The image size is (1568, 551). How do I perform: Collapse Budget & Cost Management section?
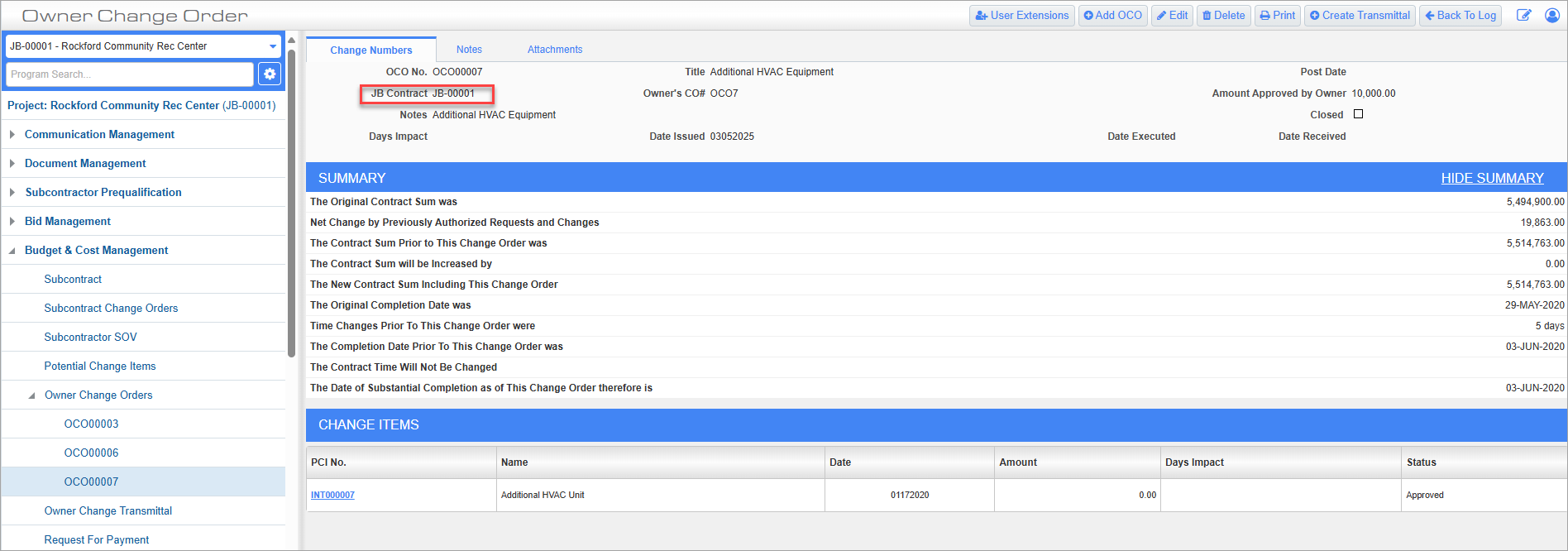click(12, 251)
